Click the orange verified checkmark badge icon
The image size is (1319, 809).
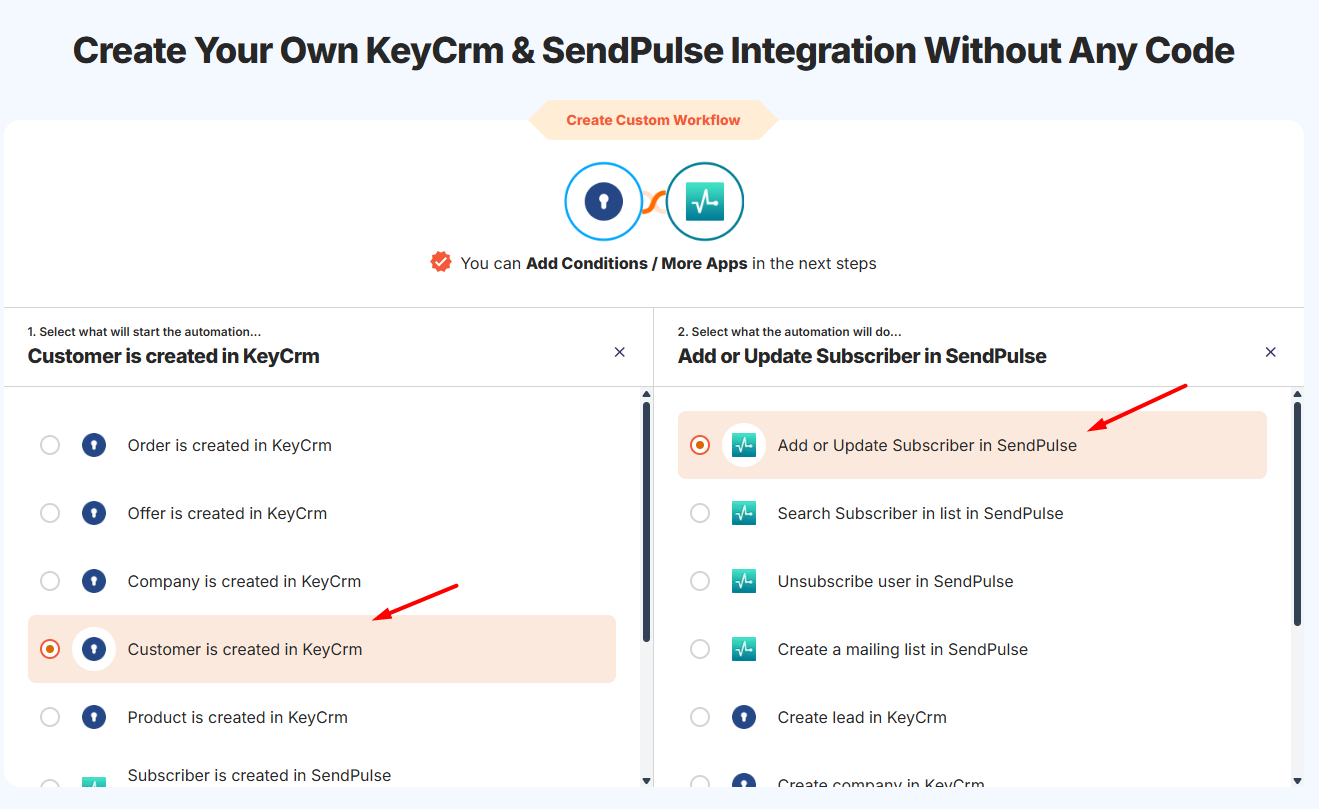pyautogui.click(x=441, y=262)
